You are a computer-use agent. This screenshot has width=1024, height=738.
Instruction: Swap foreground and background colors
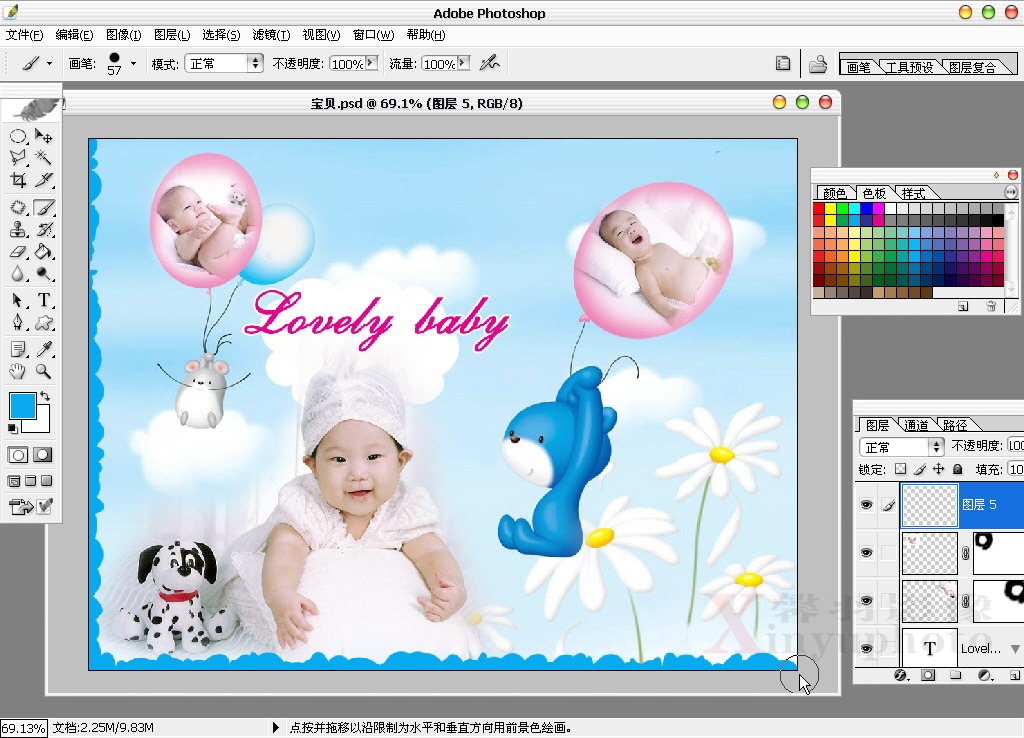(45, 396)
